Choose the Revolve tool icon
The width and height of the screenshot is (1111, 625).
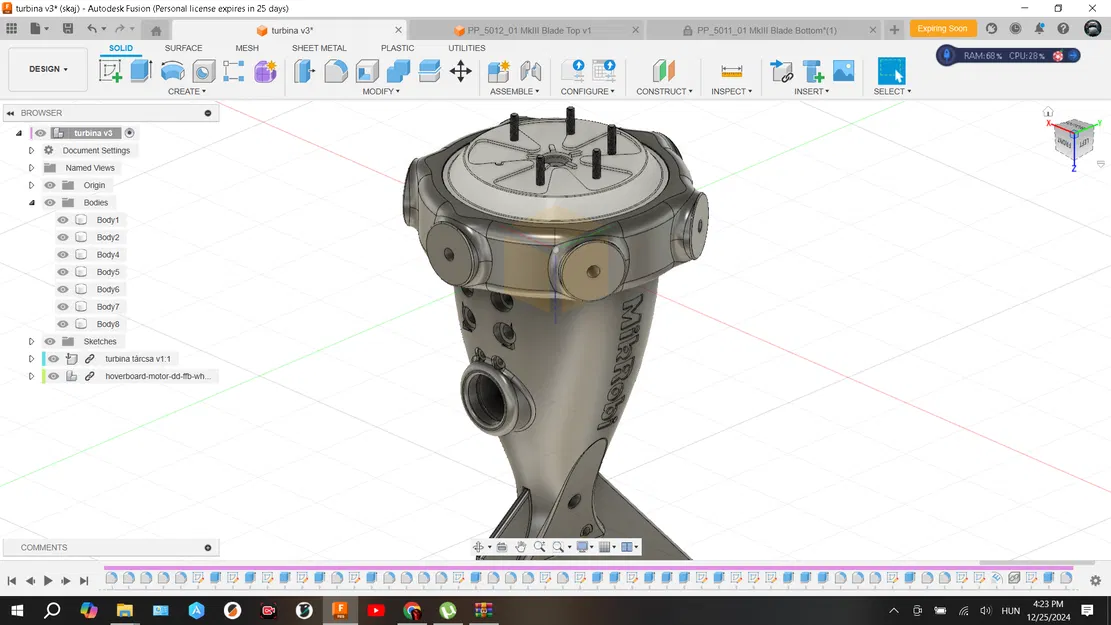click(172, 71)
